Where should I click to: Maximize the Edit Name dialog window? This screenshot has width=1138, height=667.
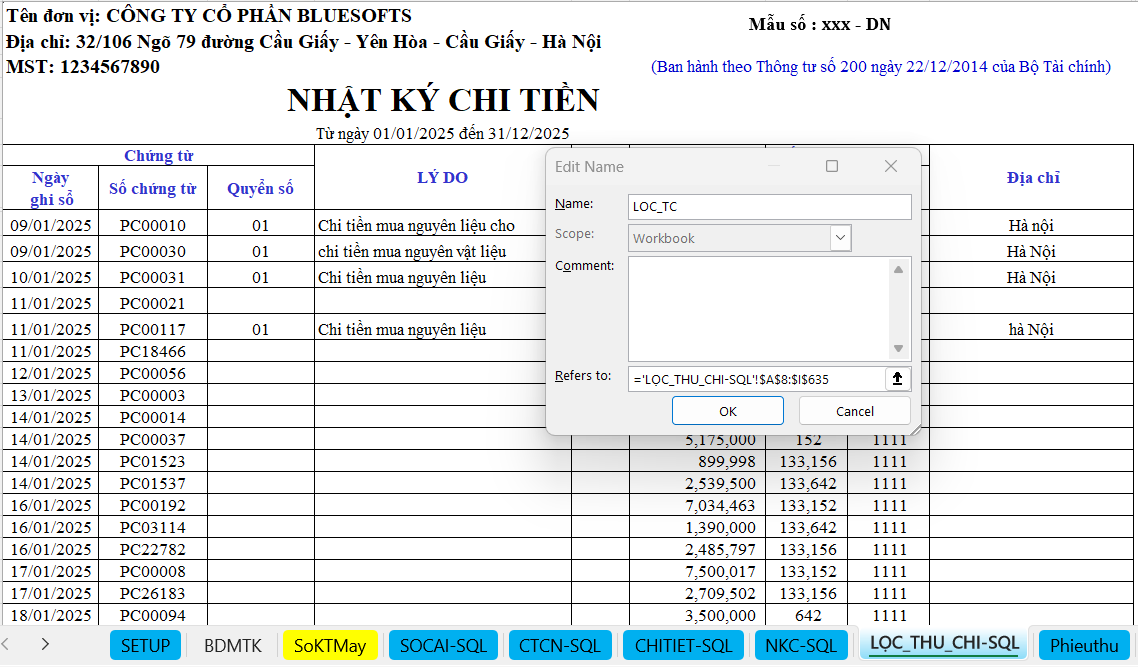(x=831, y=167)
